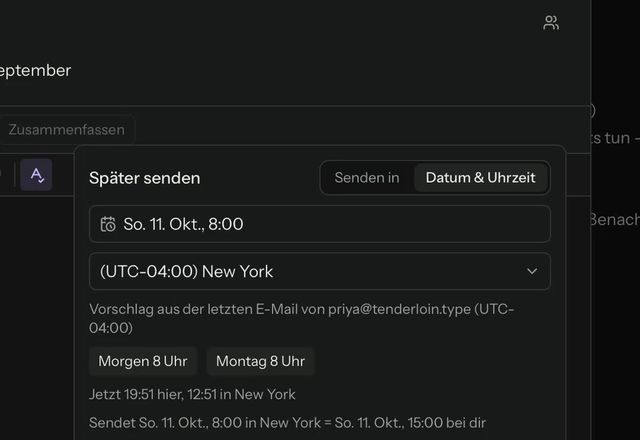Screen dimensions: 640x440
Task: Click the Später senden heading
Action: point(144,178)
